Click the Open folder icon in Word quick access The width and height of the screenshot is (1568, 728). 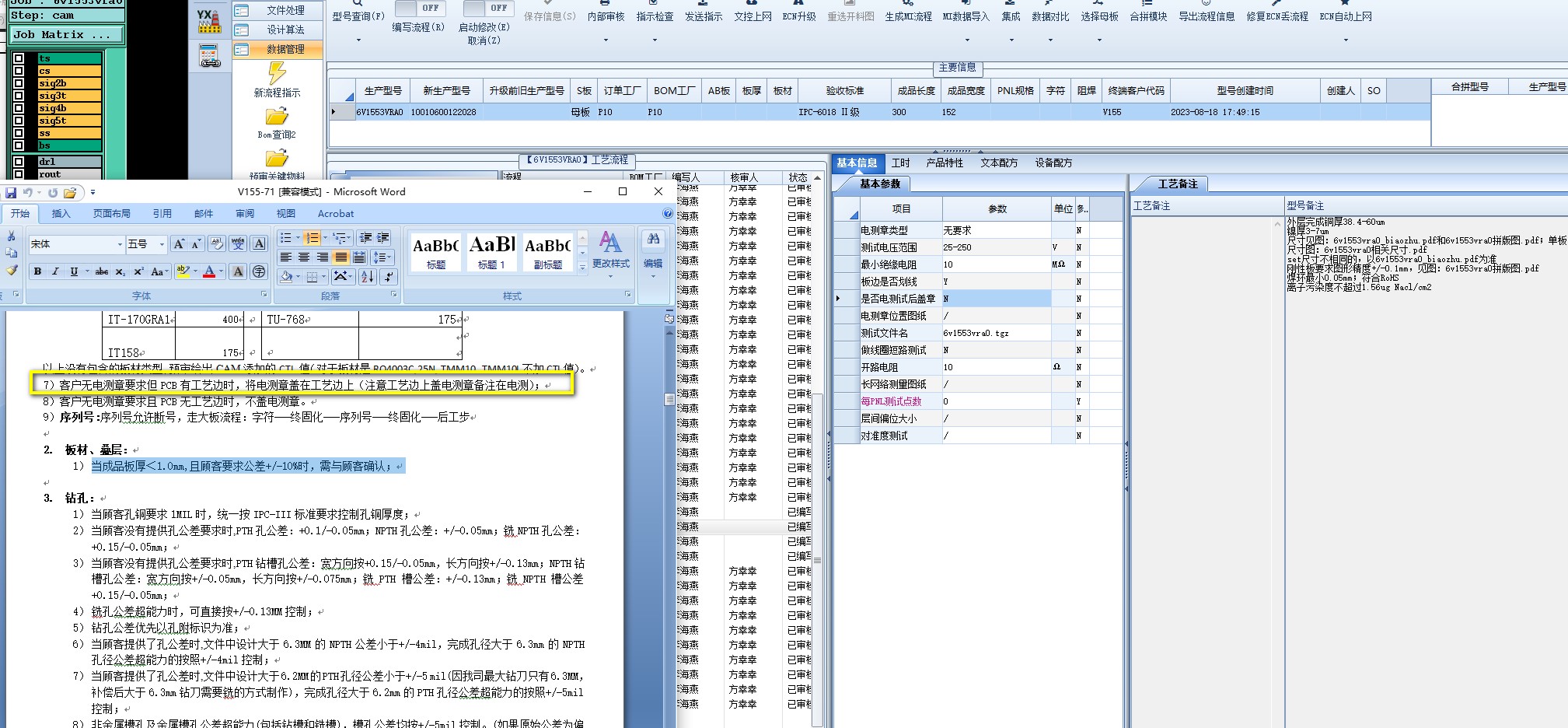pyautogui.click(x=70, y=192)
